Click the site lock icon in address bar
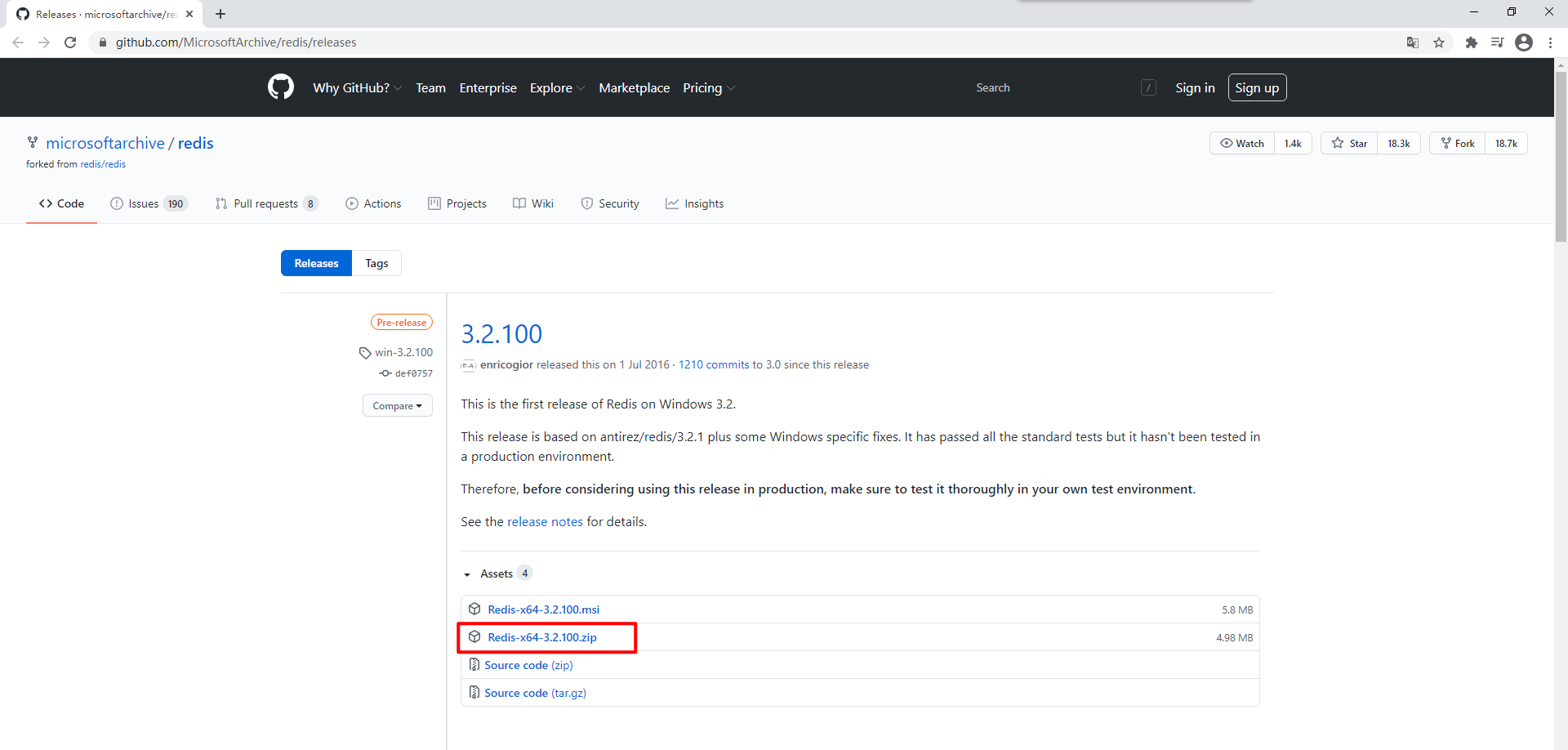Viewport: 1568px width, 750px height. click(x=103, y=42)
